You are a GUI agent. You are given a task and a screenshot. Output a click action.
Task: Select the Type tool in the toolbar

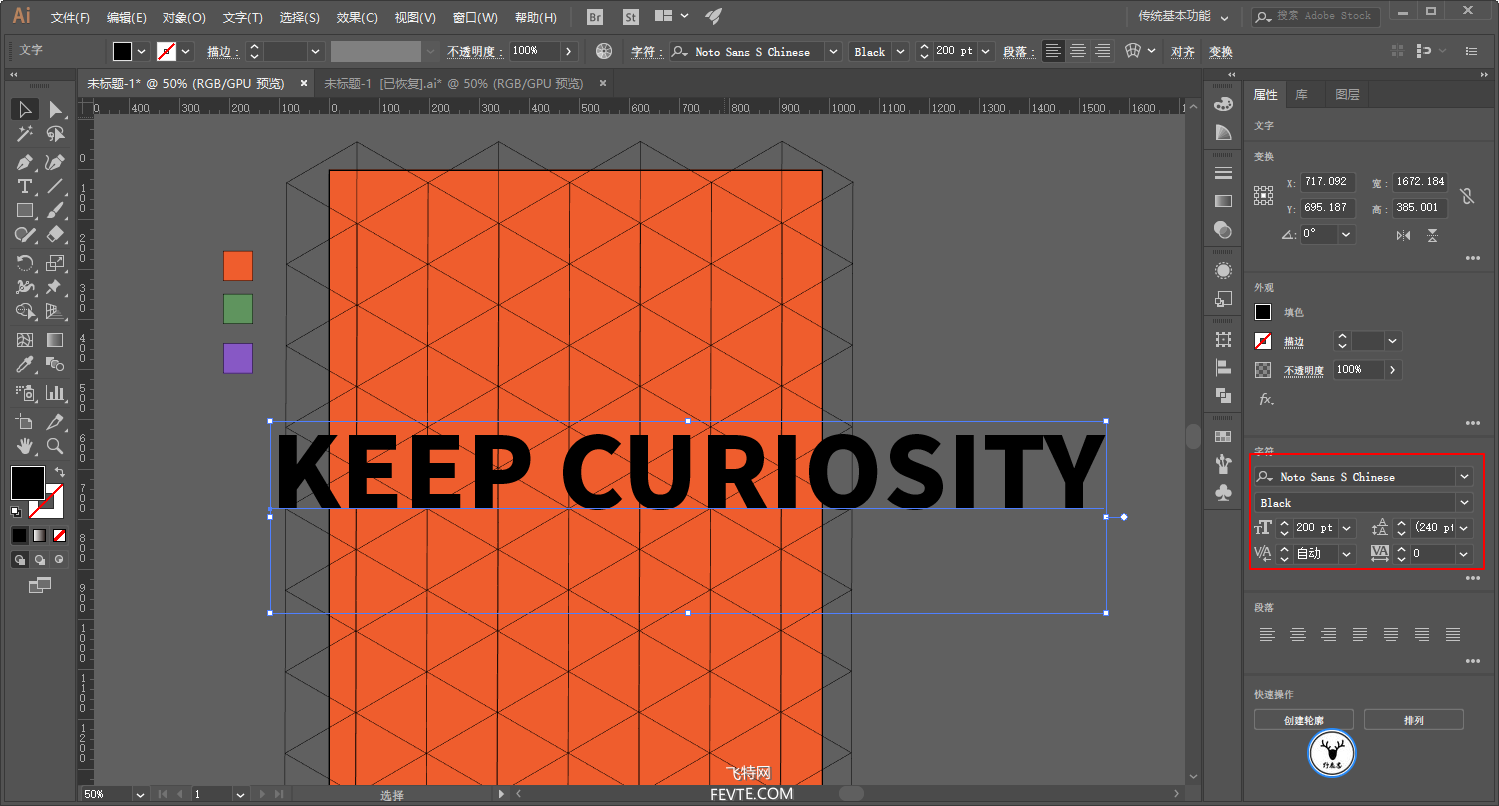25,187
